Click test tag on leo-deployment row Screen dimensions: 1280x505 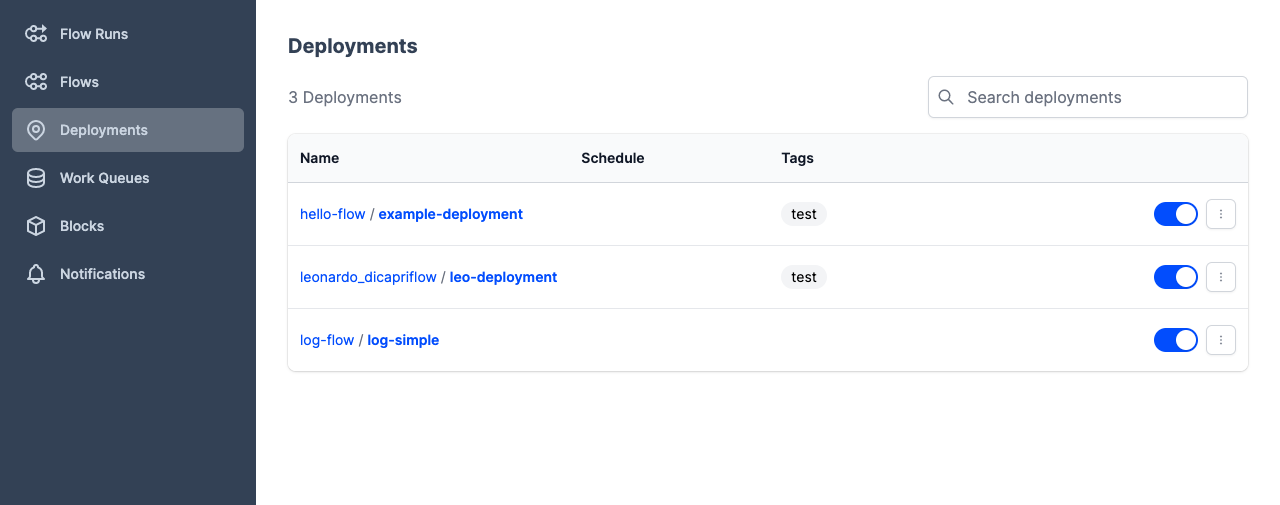(x=804, y=277)
